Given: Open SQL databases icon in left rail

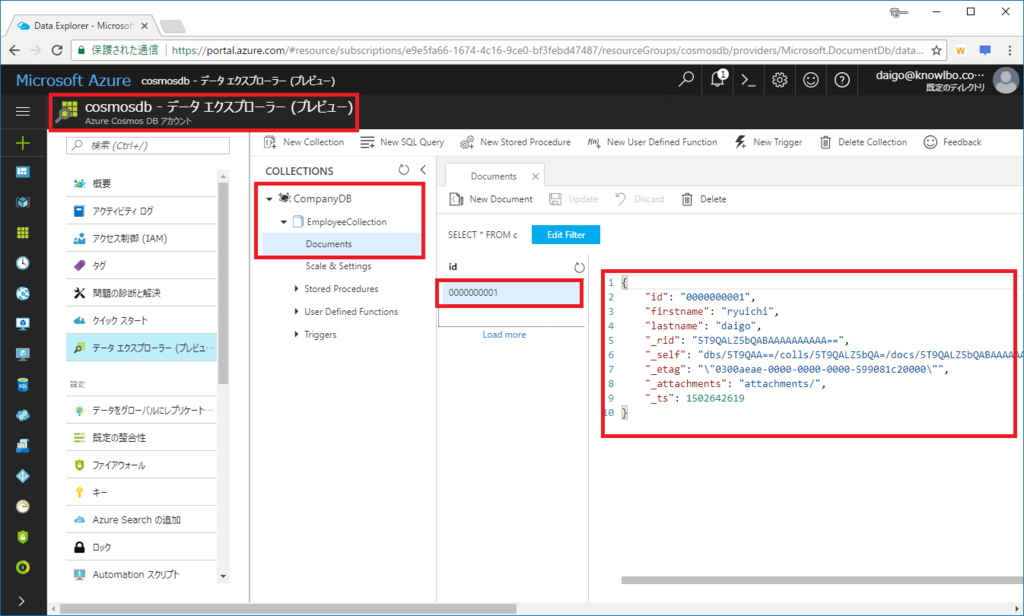Looking at the screenshot, I should click(23, 385).
